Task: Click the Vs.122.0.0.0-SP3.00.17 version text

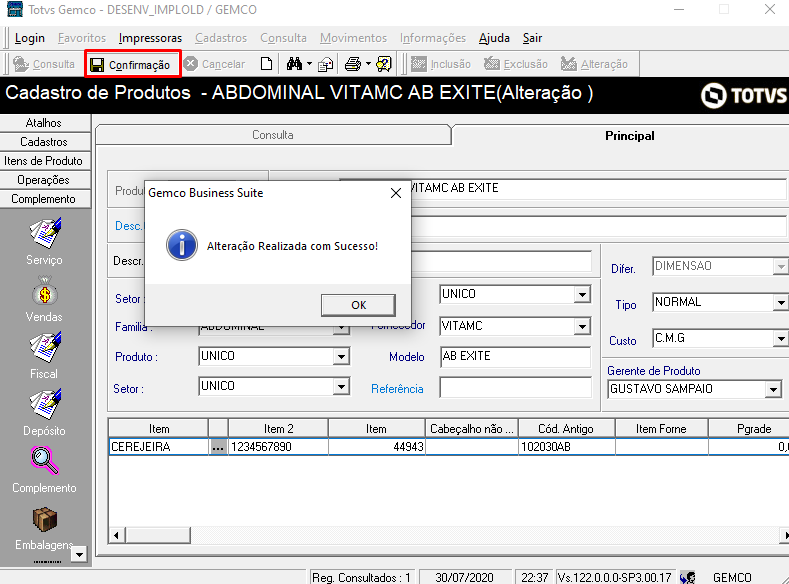Action: pos(614,577)
